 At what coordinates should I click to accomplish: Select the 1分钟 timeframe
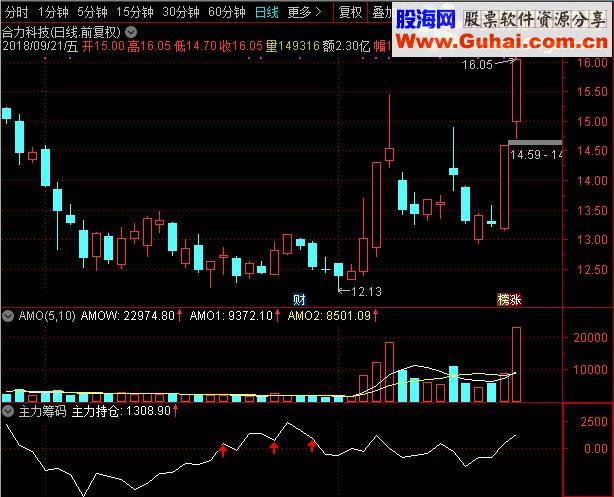click(x=53, y=13)
